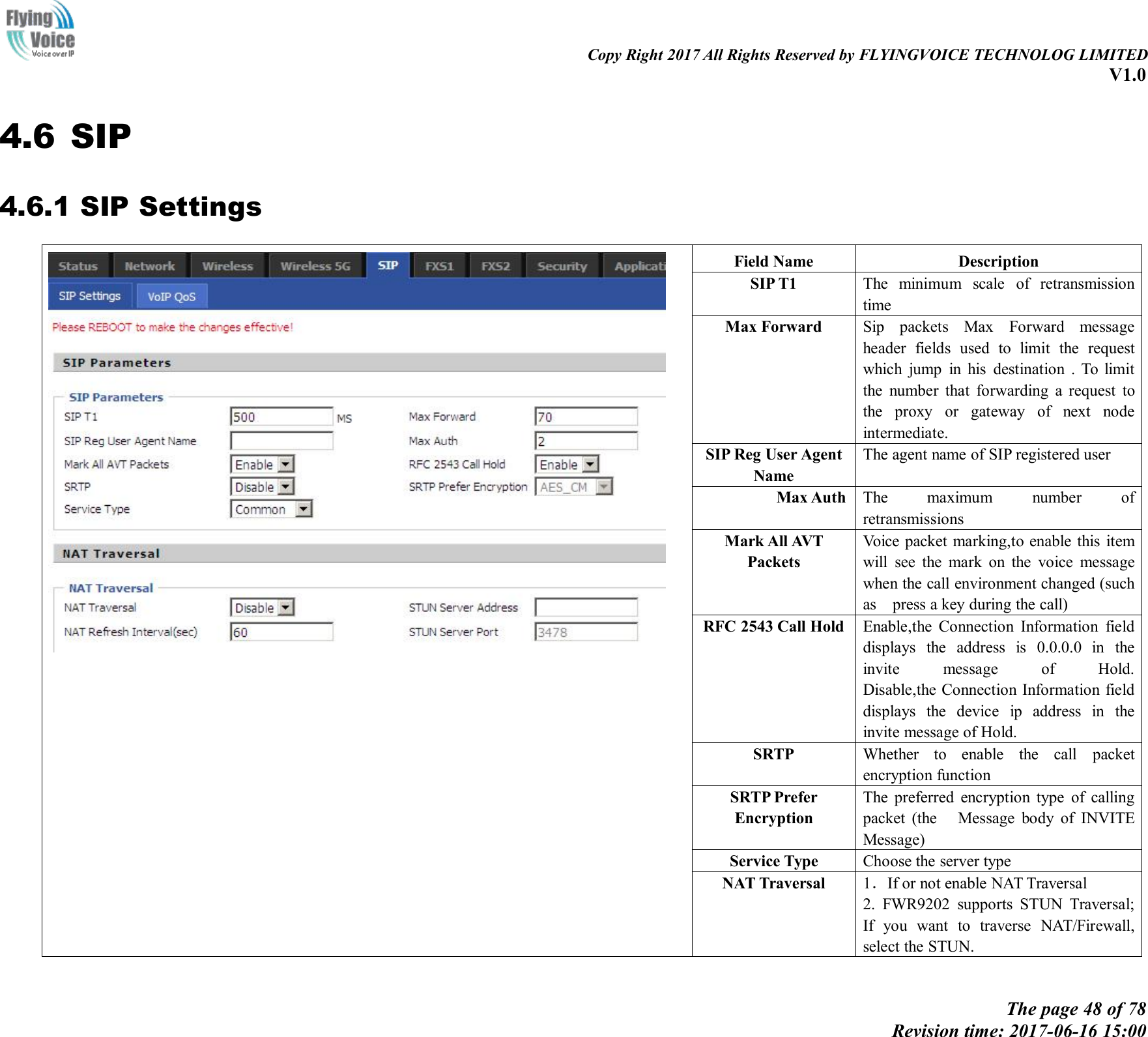Switch to the VoIP QoS sub-tab

point(172,295)
